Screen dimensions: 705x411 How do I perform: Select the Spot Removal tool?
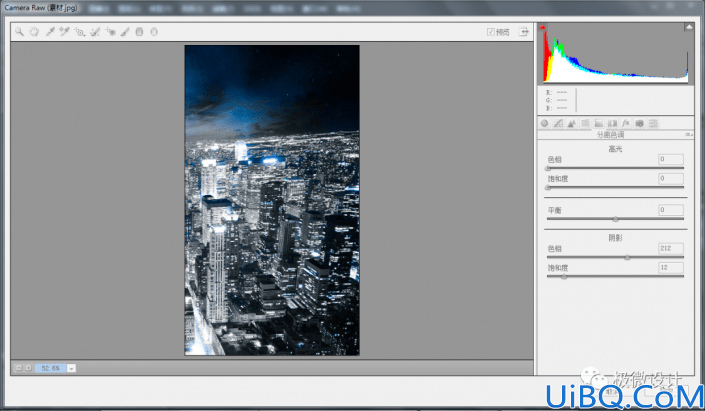(95, 31)
